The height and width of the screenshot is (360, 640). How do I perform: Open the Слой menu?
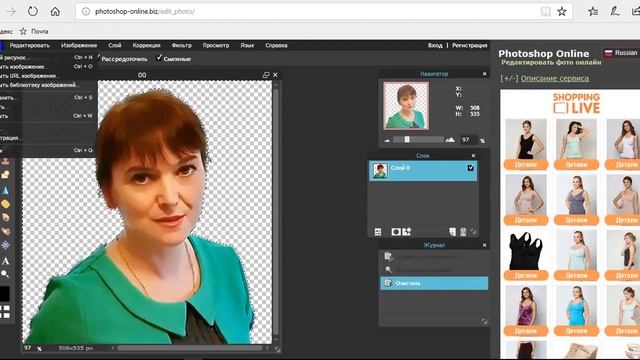click(x=115, y=45)
